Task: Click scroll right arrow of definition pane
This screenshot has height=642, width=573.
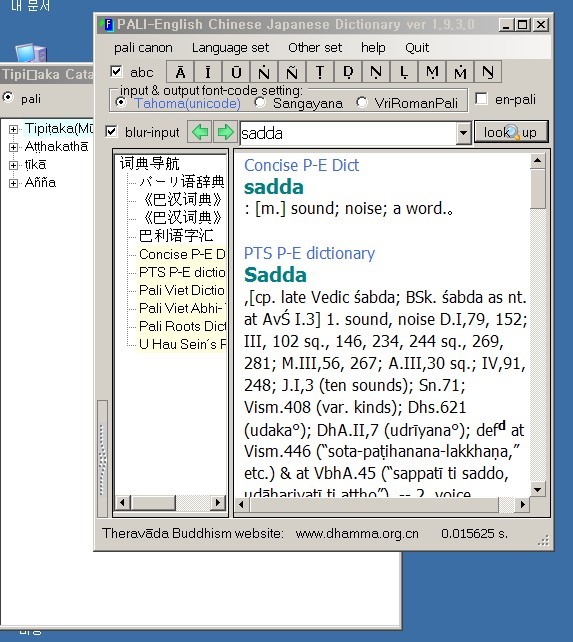Action: [x=522, y=504]
